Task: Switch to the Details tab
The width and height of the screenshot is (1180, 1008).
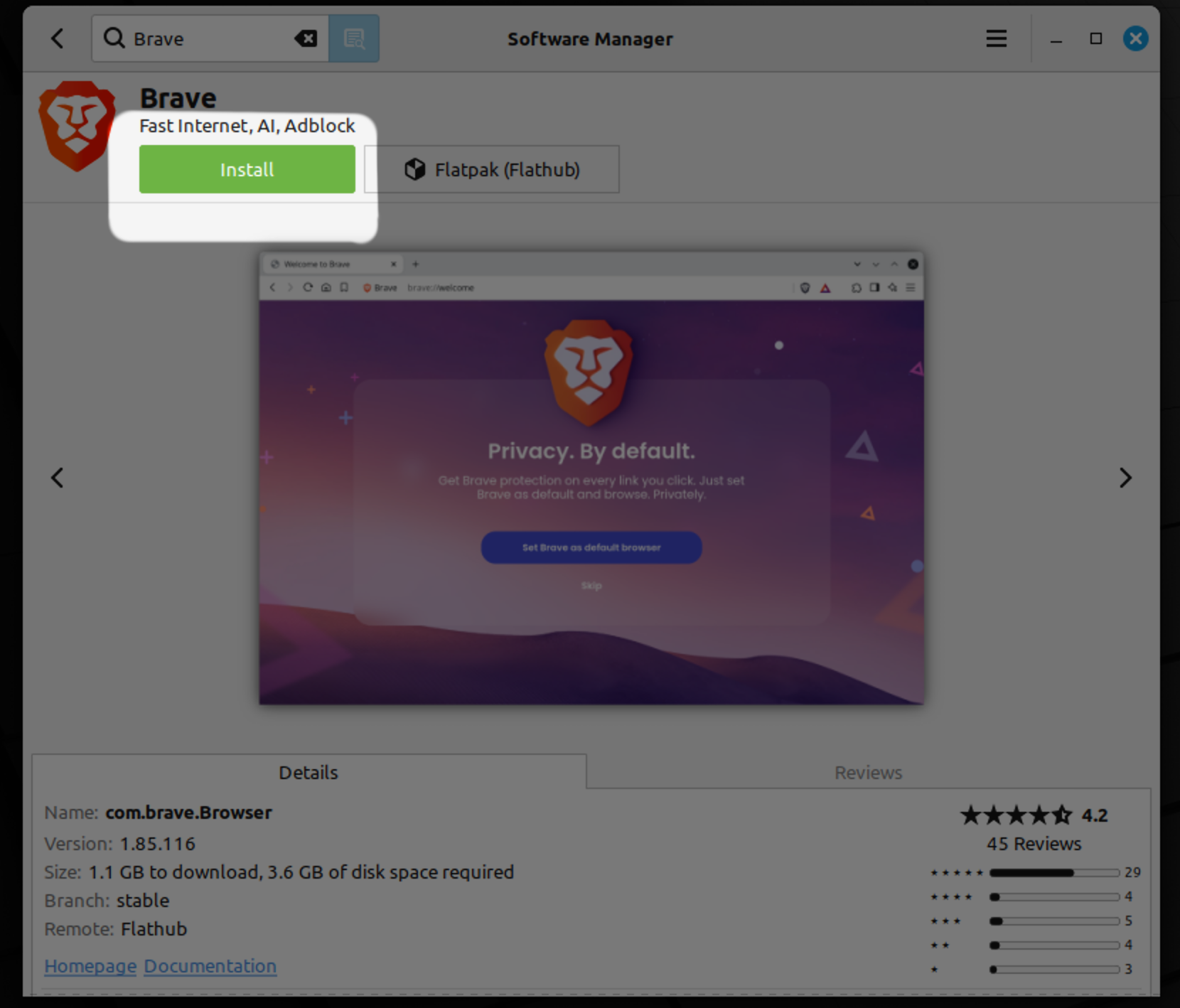Action: pos(309,772)
